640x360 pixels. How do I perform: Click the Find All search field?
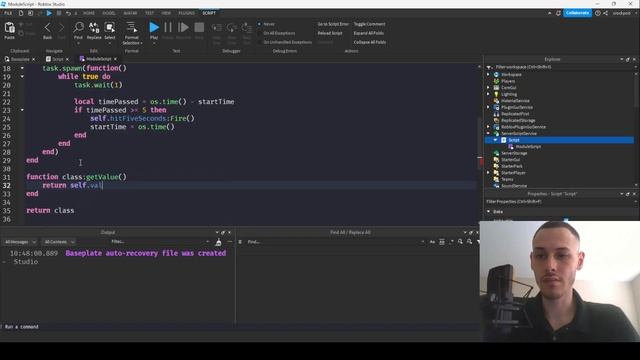tap(335, 242)
